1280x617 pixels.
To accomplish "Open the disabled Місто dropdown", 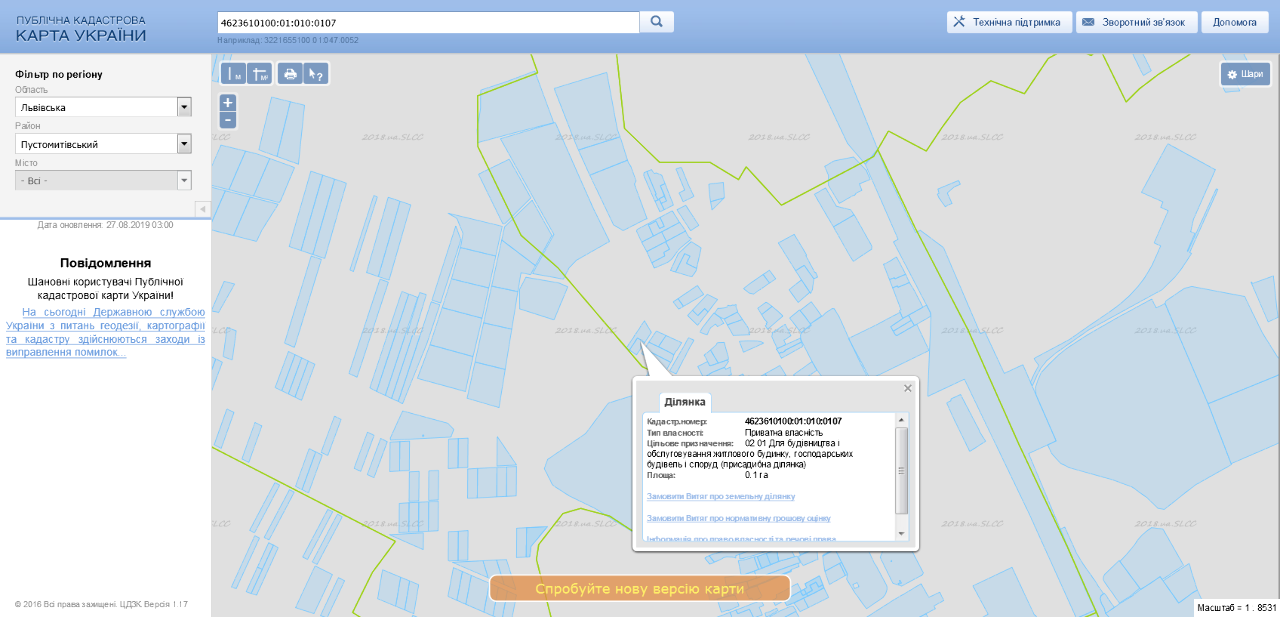I will click(184, 181).
